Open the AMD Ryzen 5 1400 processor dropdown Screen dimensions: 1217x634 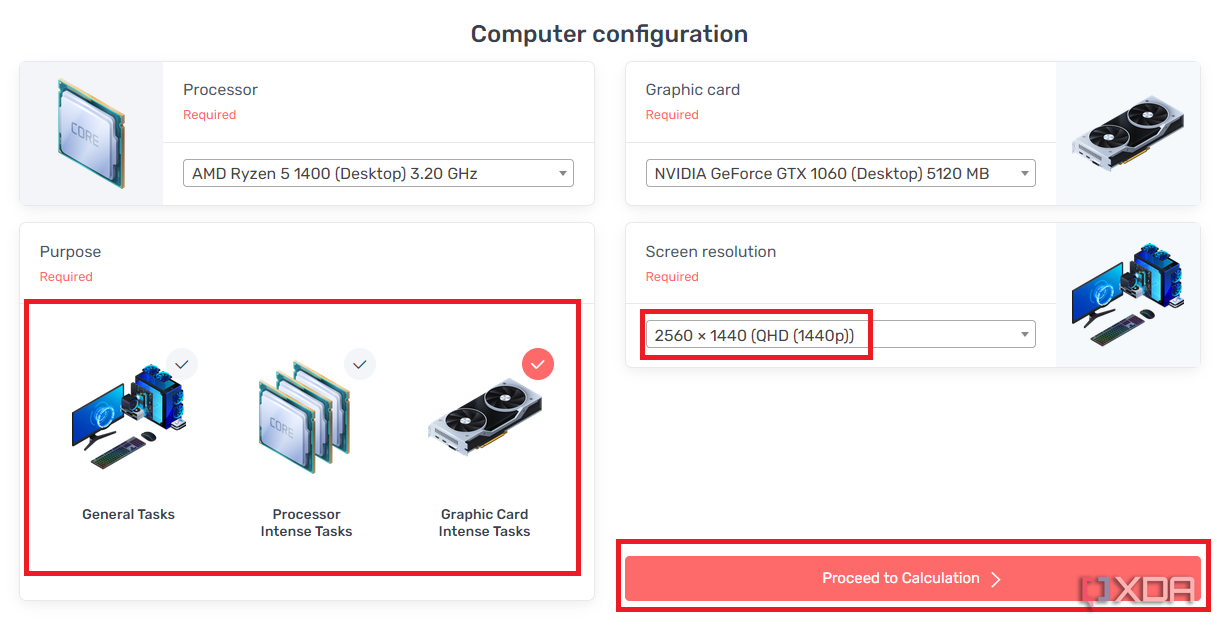(x=378, y=173)
